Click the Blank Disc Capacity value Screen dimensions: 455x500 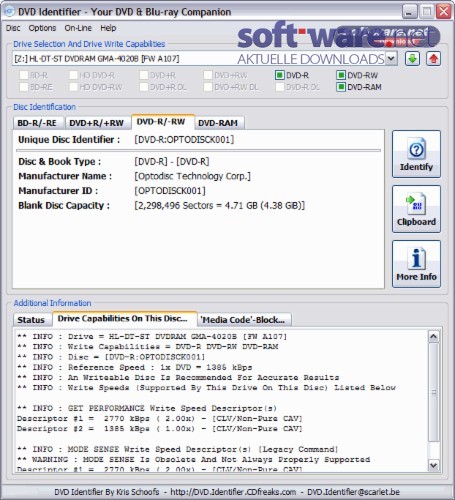click(x=219, y=205)
